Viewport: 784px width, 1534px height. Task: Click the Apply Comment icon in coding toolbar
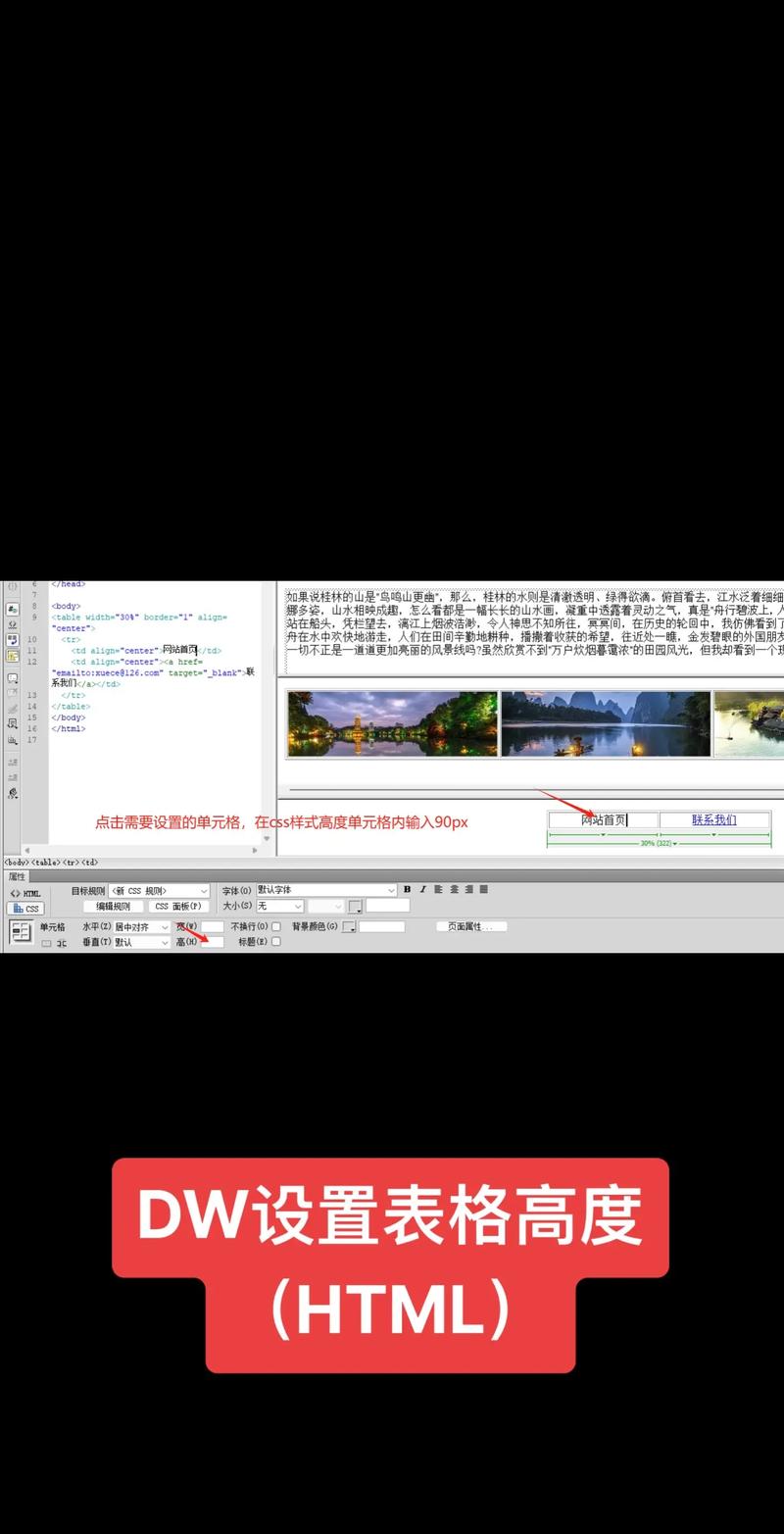pos(12,721)
